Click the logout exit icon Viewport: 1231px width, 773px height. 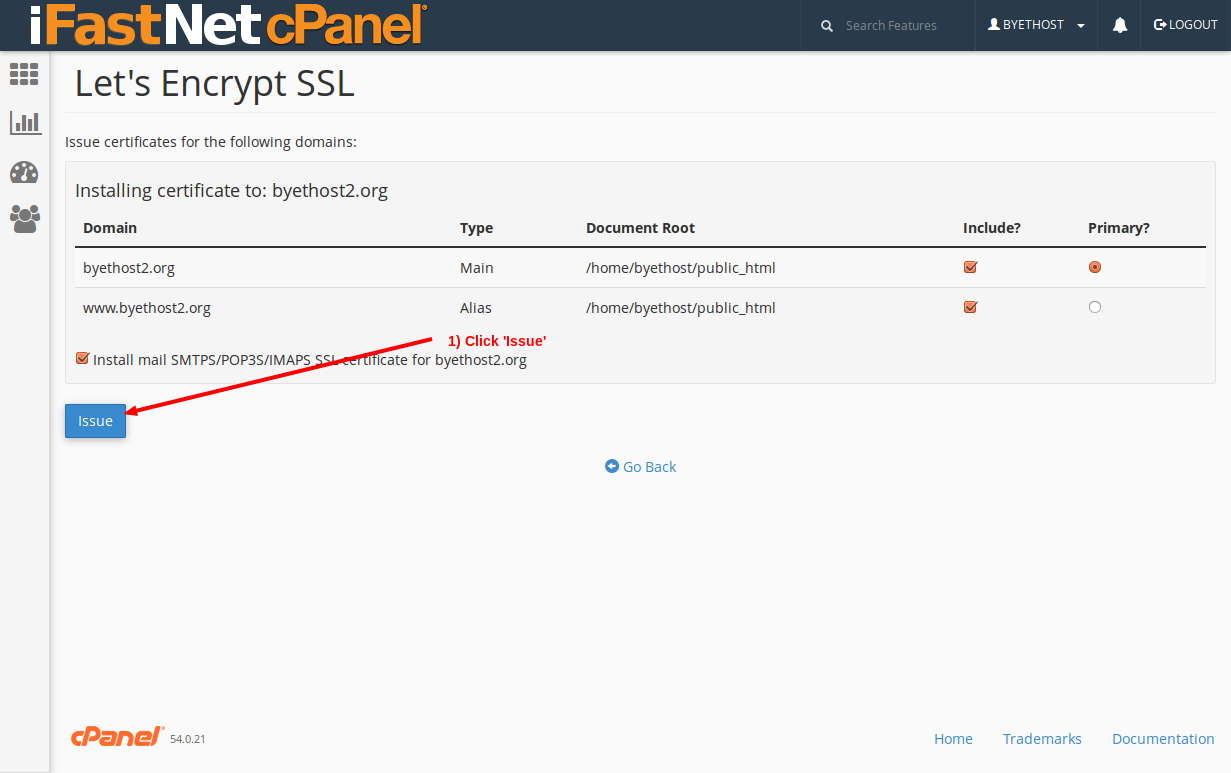pos(1160,25)
